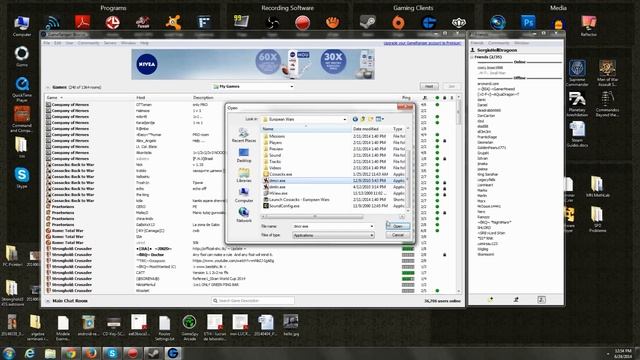Screen dimensions: 640x360
Task: Open the Edit menu in GameRanger
Action: click(58, 43)
